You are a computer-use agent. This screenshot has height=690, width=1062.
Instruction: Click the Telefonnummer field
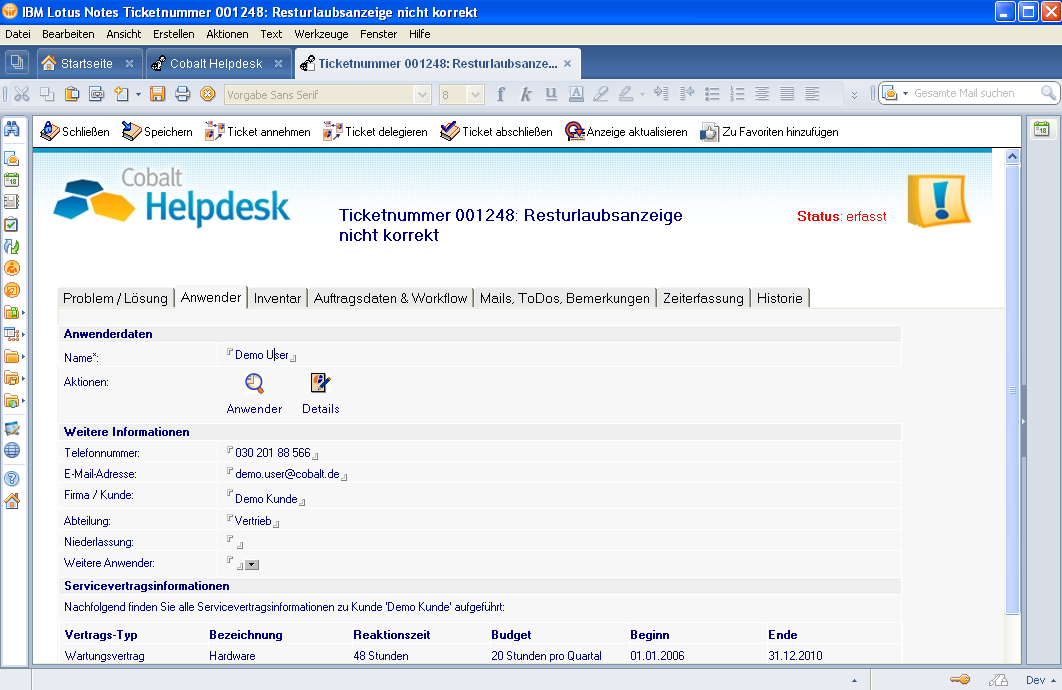pos(272,453)
